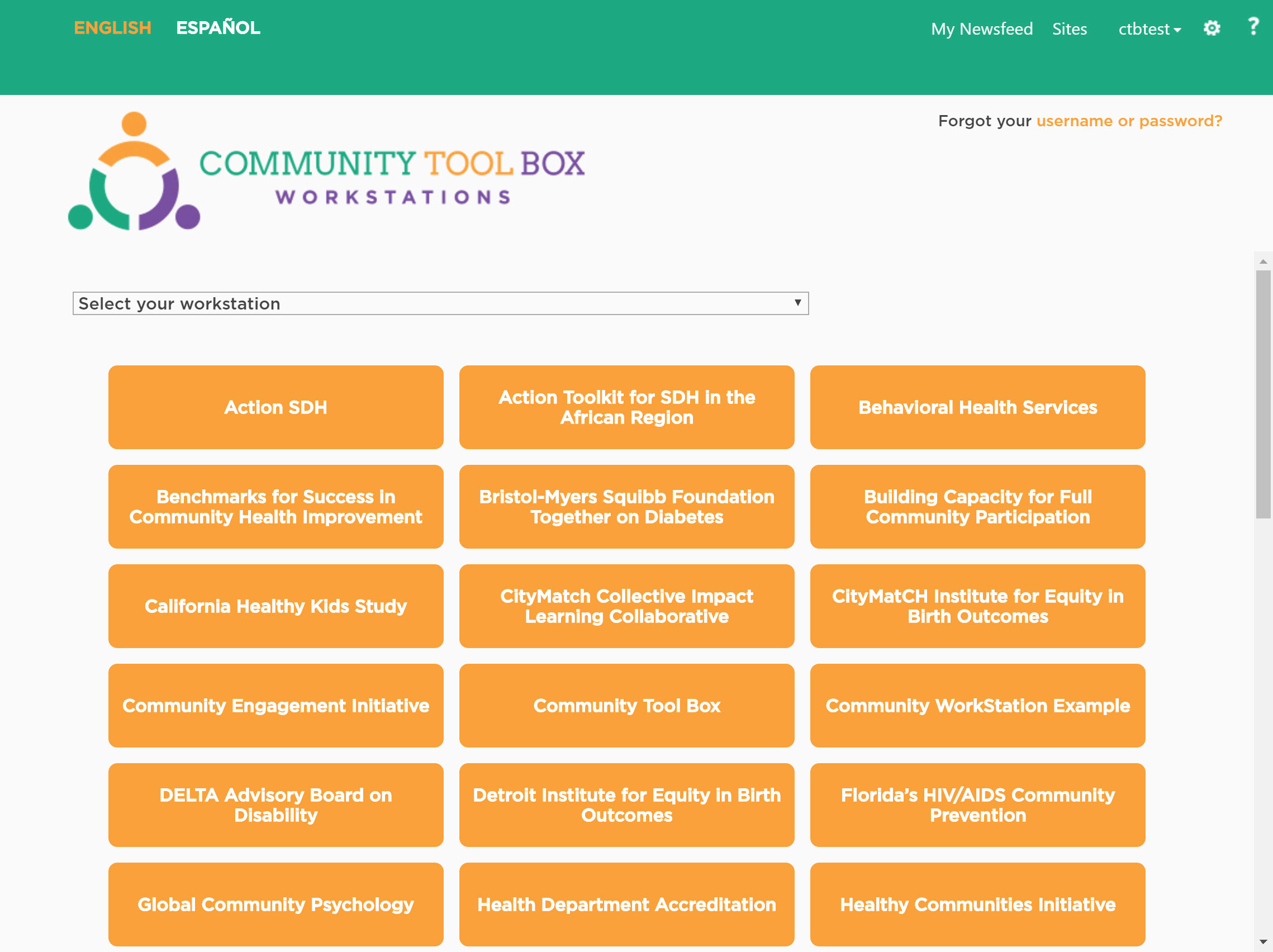Expand the ctbtest user menu
The image size is (1273, 952).
coord(1149,28)
